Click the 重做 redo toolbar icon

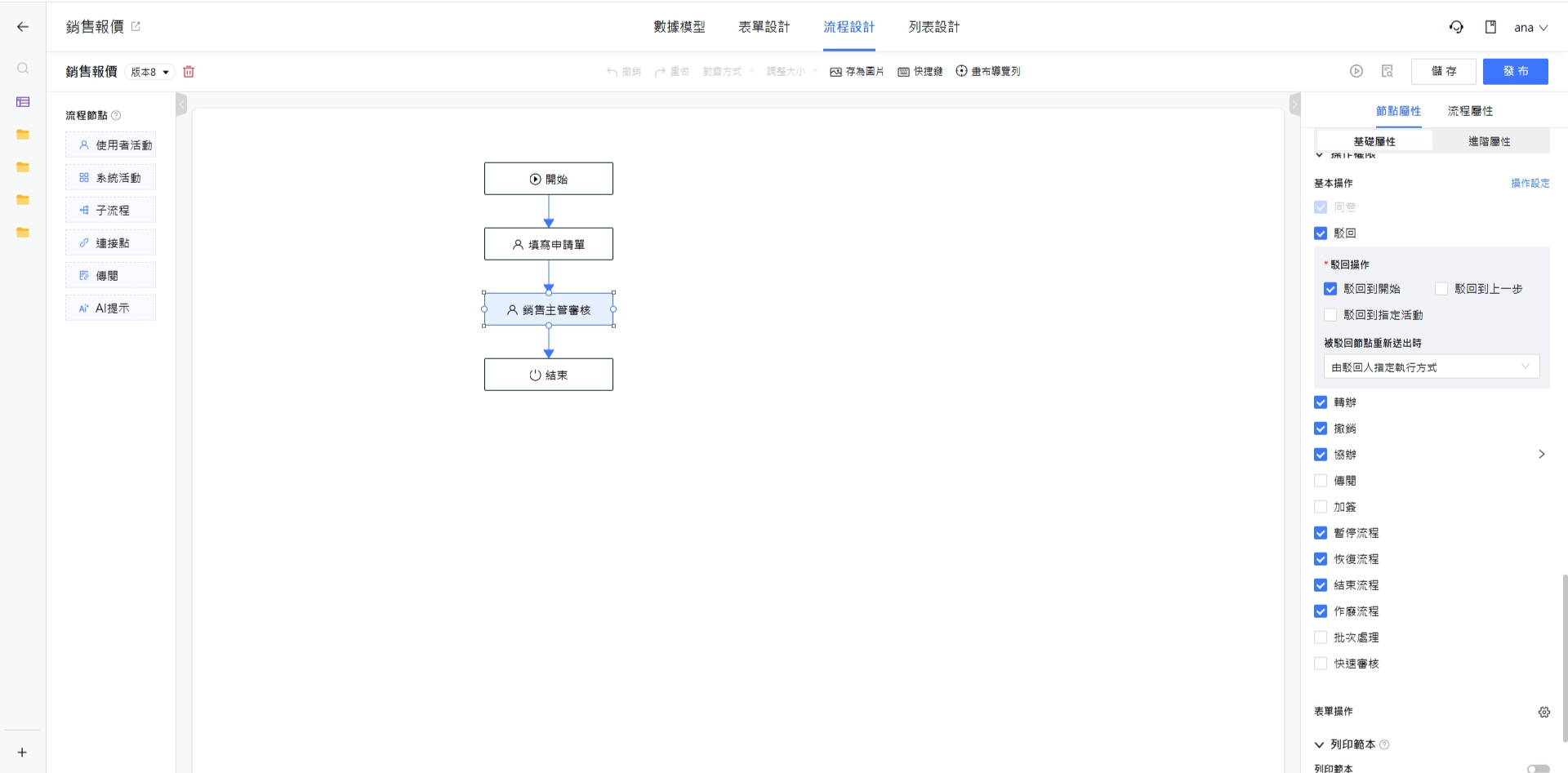[x=672, y=72]
